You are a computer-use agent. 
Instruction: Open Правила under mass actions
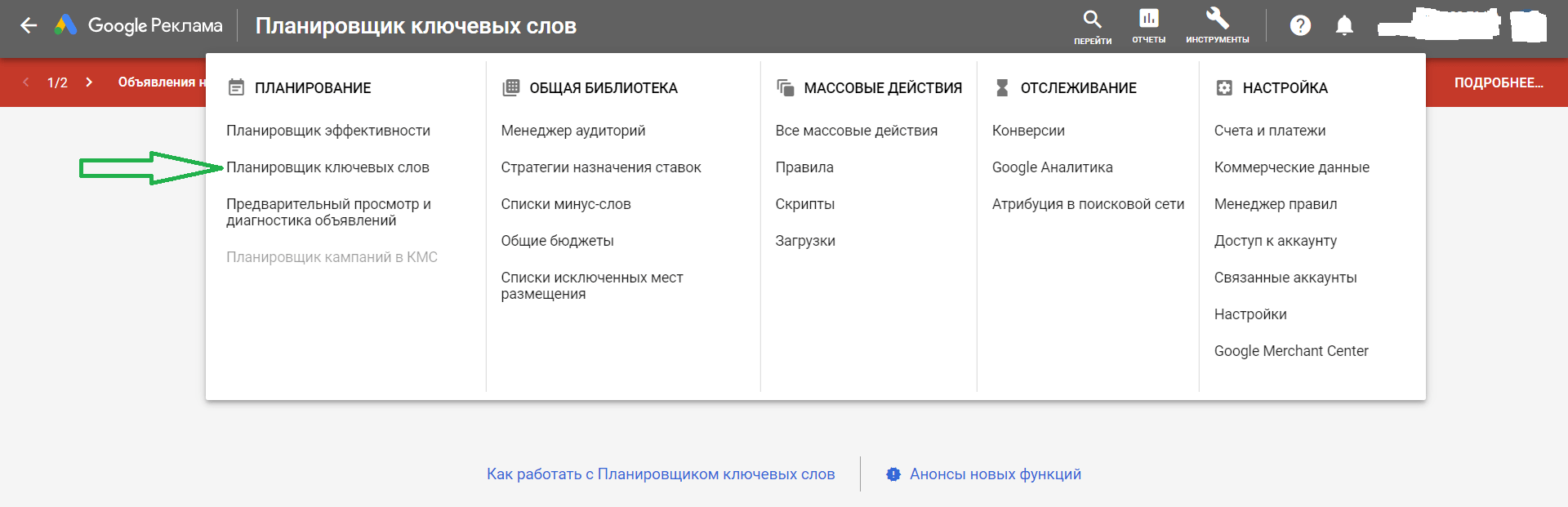804,167
